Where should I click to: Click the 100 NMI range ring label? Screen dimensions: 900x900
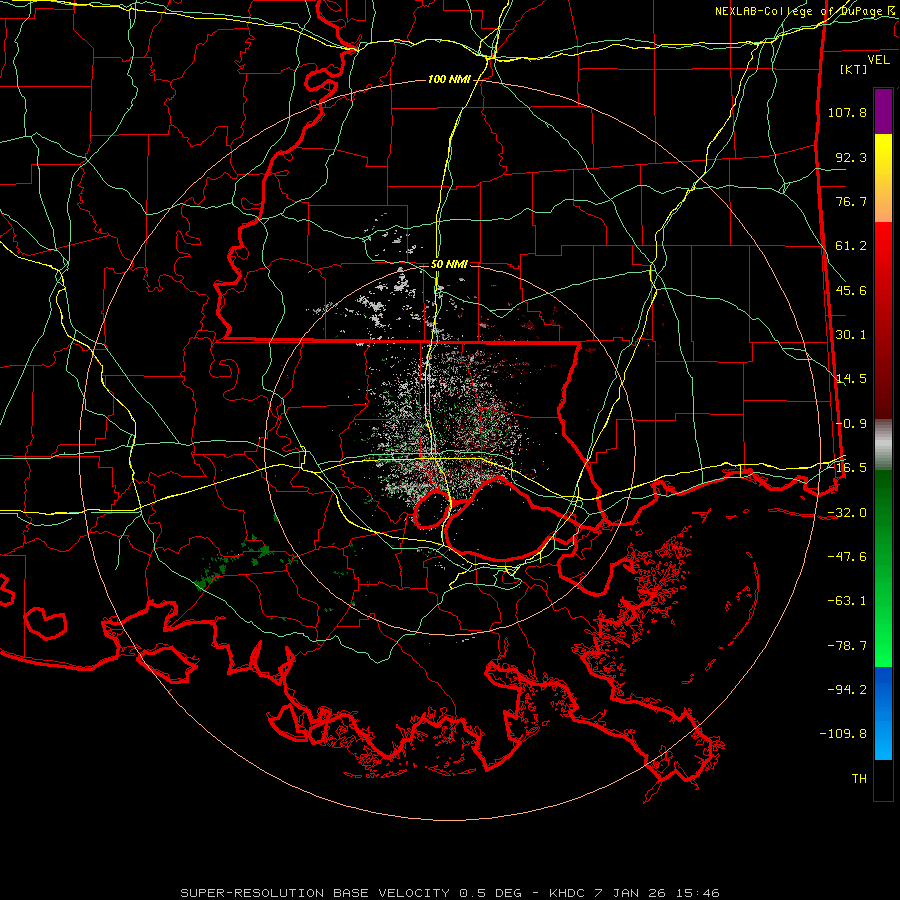point(449,79)
